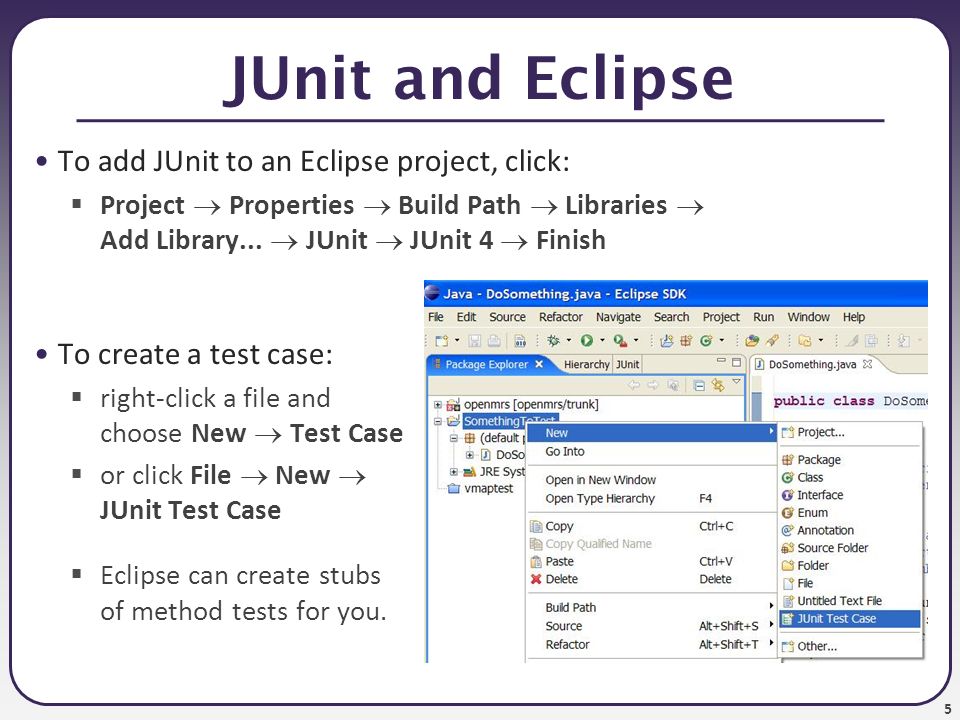The width and height of the screenshot is (960, 720).
Task: Click the Annotation icon in New submenu
Action: pyautogui.click(x=788, y=531)
